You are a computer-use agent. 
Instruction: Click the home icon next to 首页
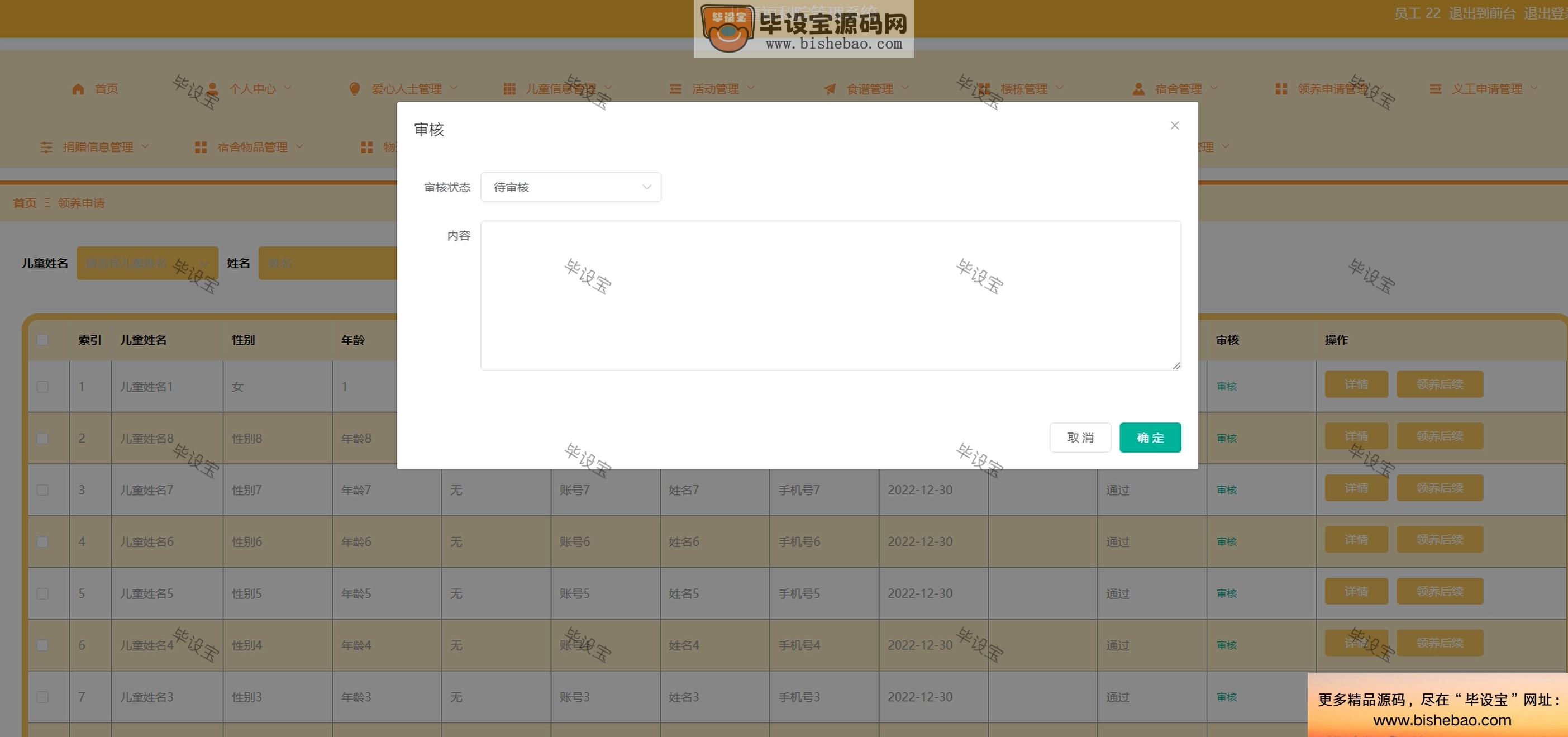click(x=78, y=89)
